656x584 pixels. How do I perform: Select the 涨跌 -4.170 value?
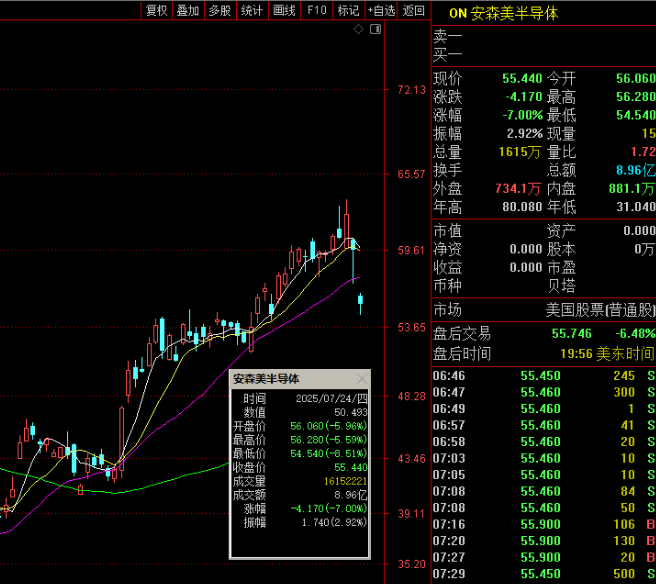[524, 97]
